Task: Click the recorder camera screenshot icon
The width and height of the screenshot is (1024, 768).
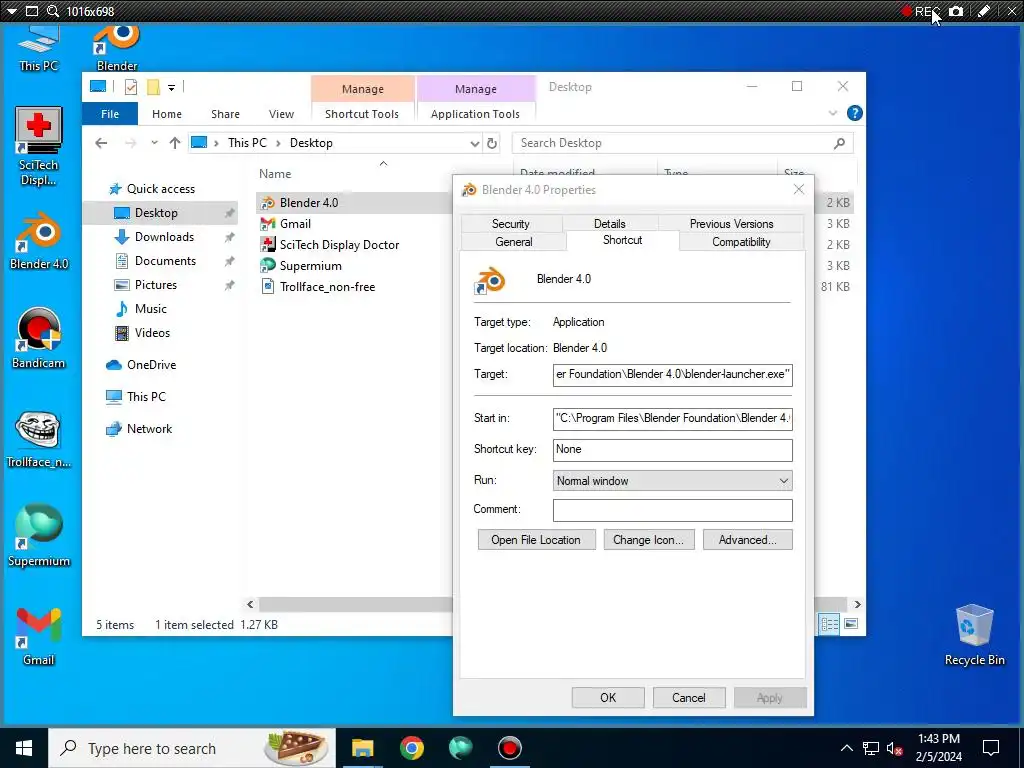Action: (x=955, y=11)
